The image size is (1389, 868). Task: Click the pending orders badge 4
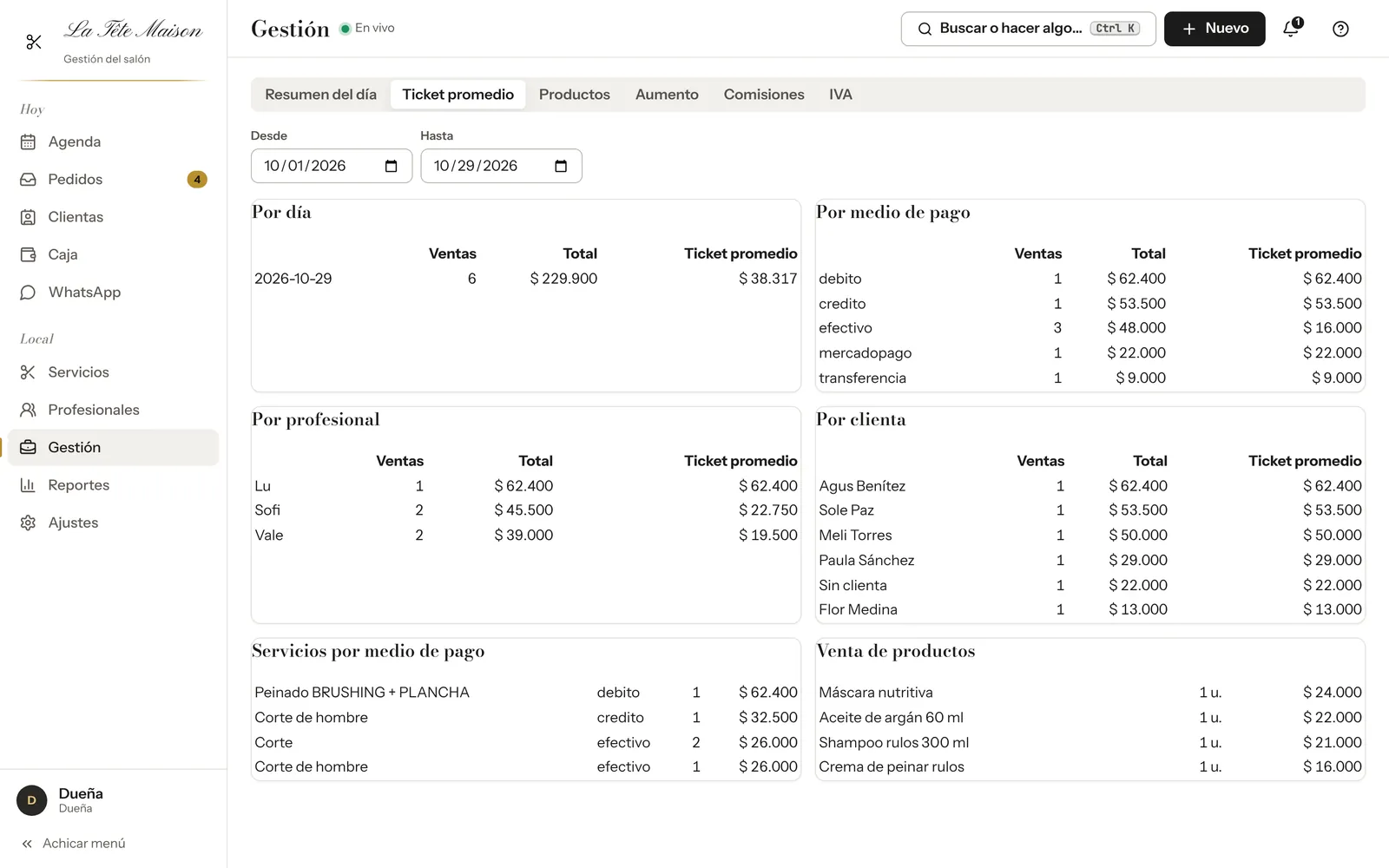(197, 180)
